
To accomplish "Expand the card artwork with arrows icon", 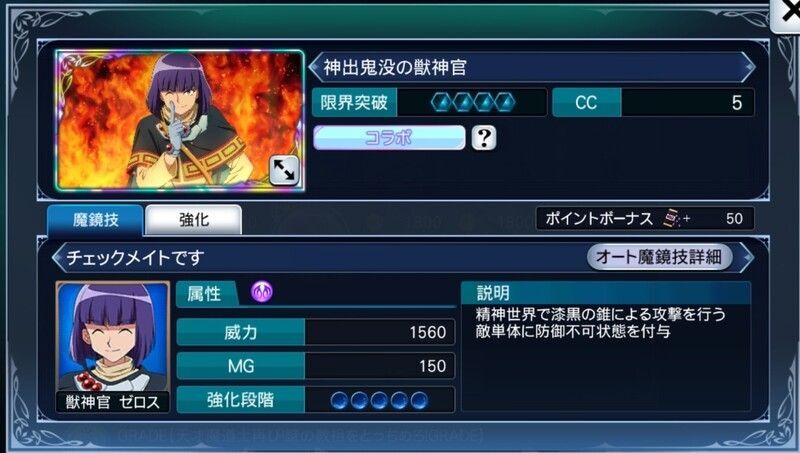I will [284, 170].
